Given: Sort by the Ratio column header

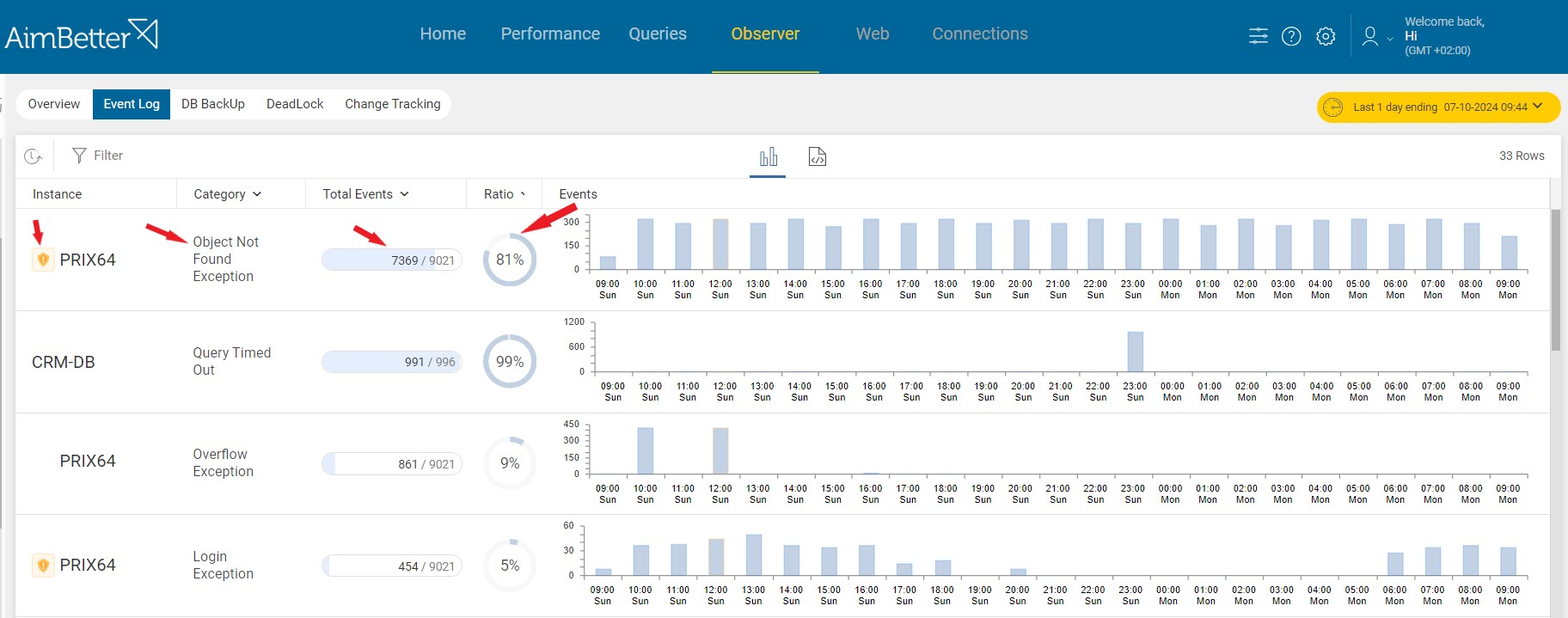Looking at the screenshot, I should click(x=504, y=194).
